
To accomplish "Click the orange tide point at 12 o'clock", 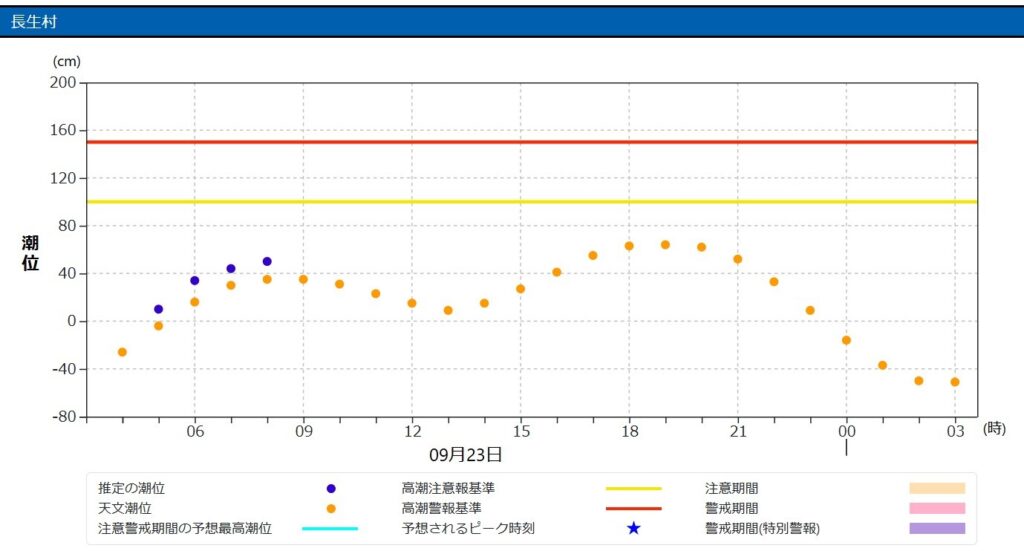I will (412, 304).
